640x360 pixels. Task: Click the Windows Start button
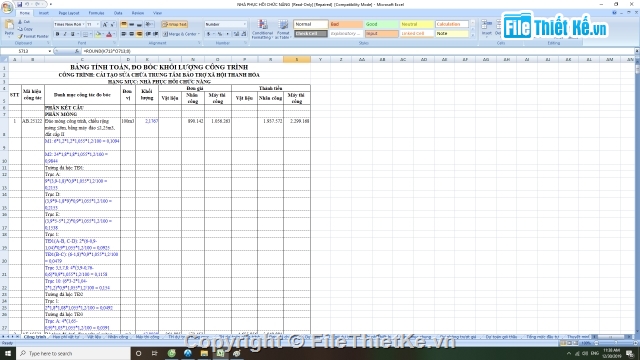[x=8, y=353]
